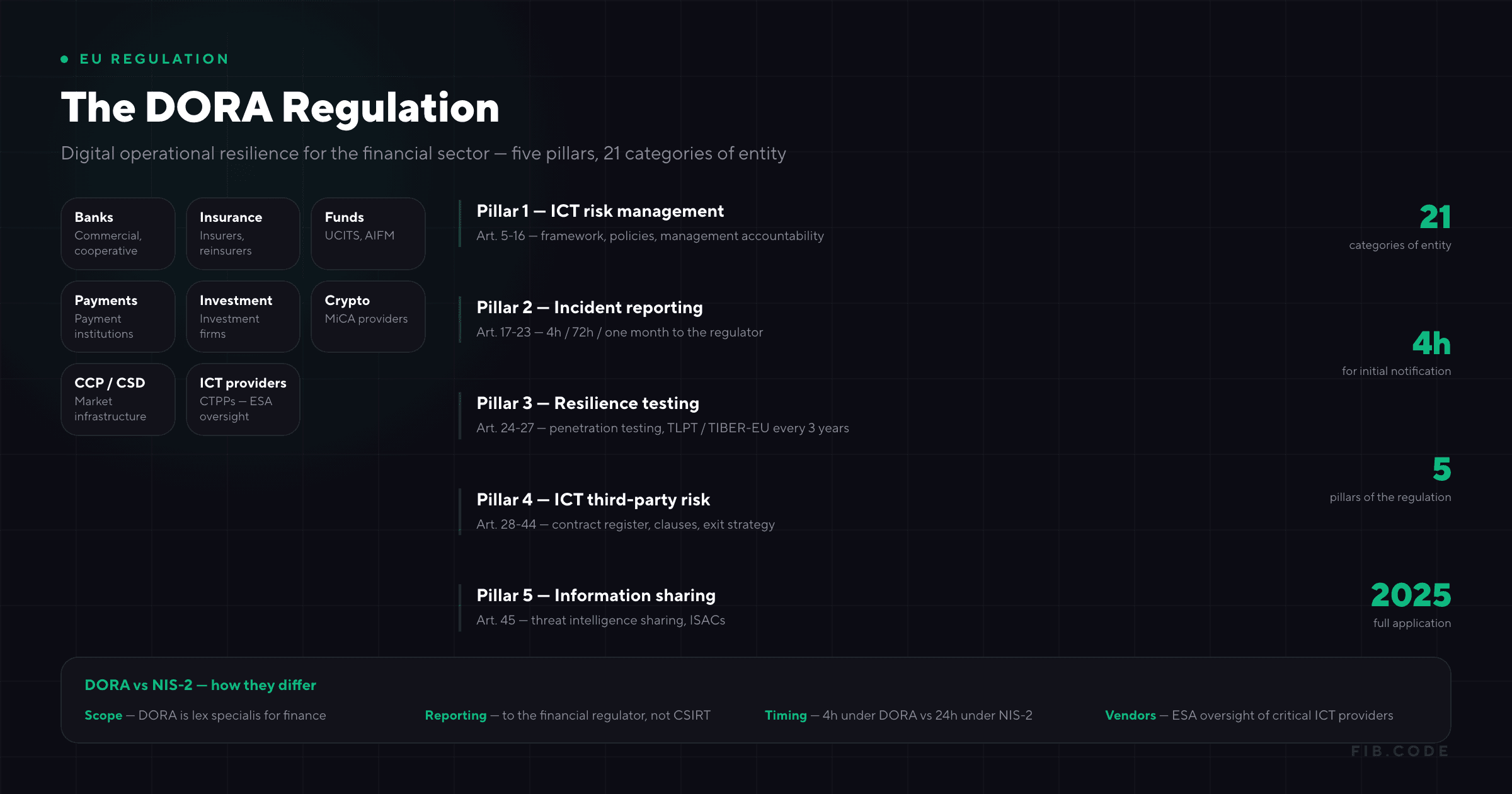Select the 4h initial notification figure

[x=1431, y=343]
